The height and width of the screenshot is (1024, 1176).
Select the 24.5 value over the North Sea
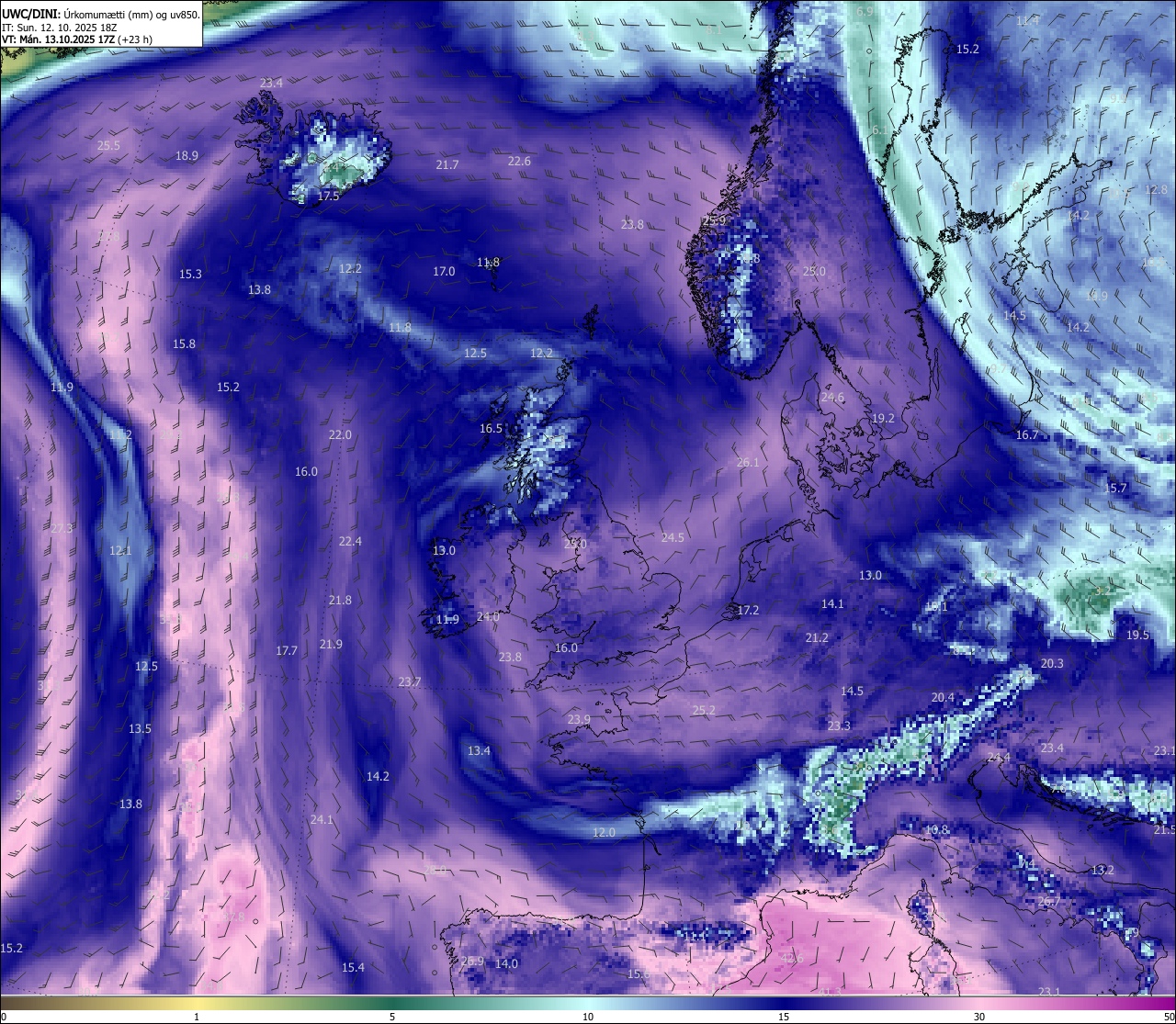(x=673, y=538)
